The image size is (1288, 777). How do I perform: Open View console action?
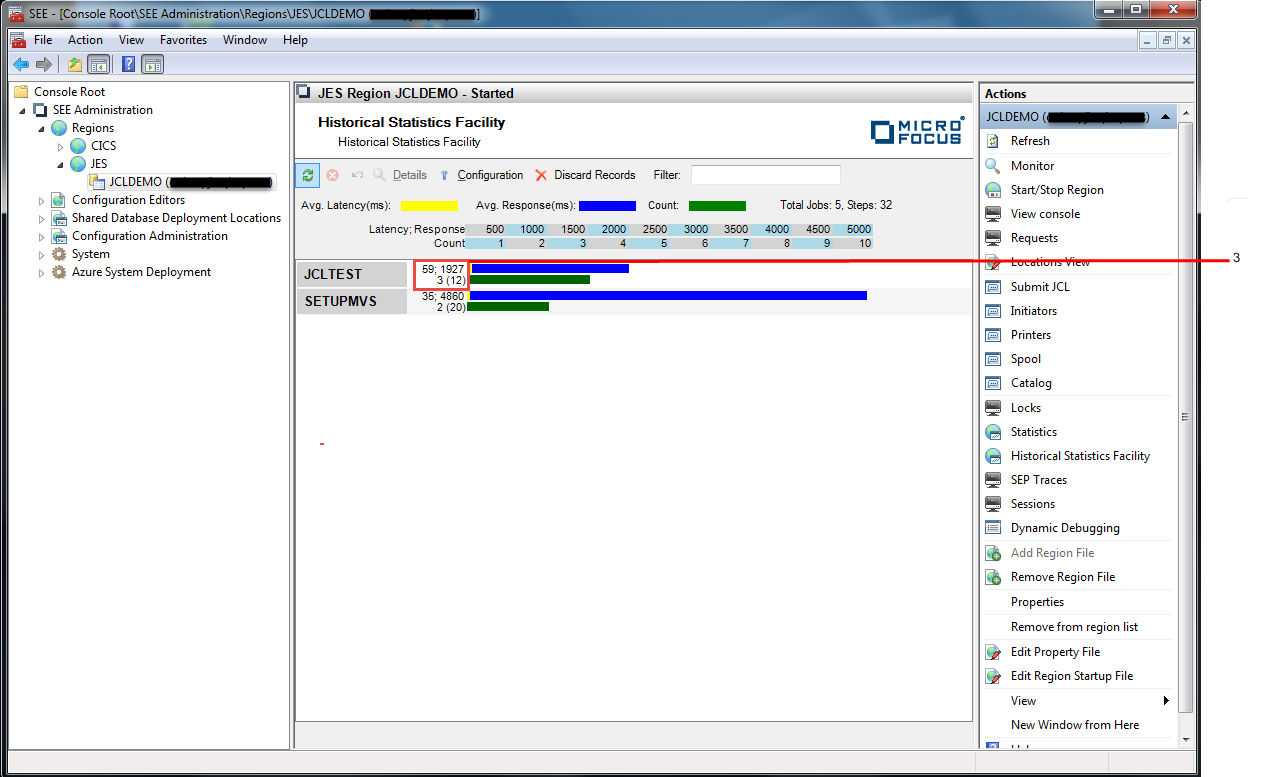click(1045, 214)
